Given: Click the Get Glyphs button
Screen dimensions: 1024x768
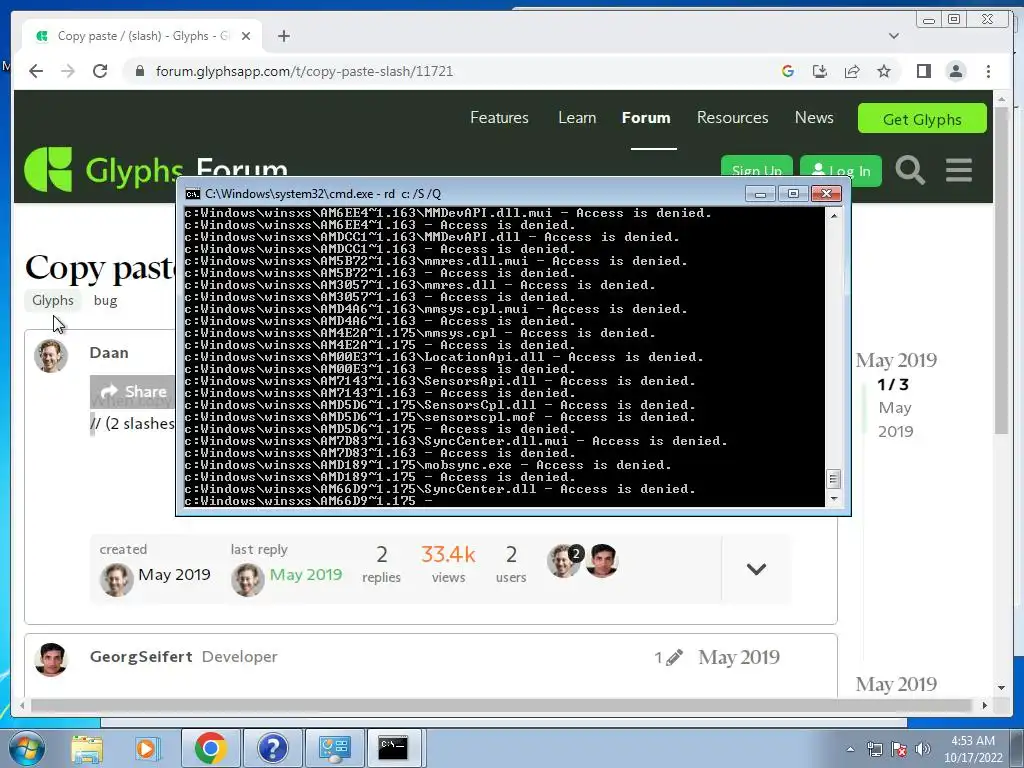Looking at the screenshot, I should coord(922,118).
